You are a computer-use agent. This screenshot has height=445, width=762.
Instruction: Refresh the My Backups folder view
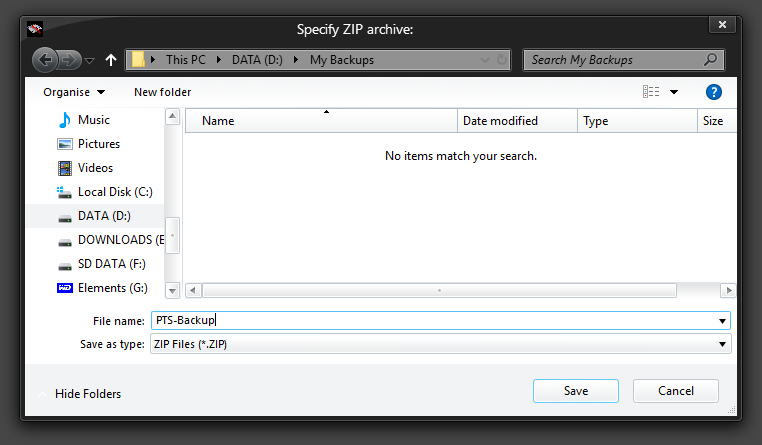tap(502, 60)
